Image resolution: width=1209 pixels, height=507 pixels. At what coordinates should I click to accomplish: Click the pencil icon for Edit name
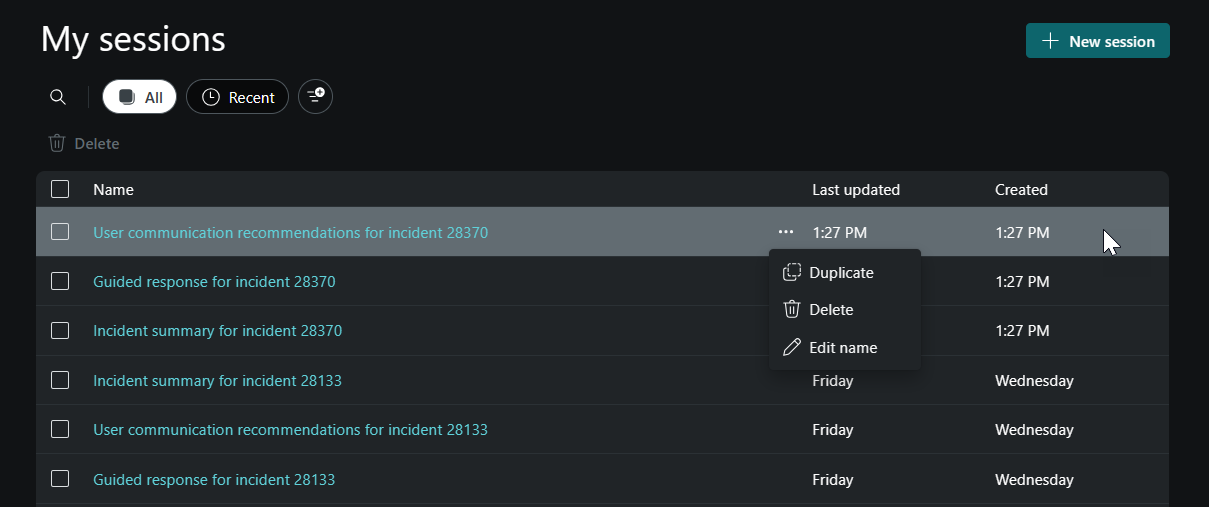(792, 347)
